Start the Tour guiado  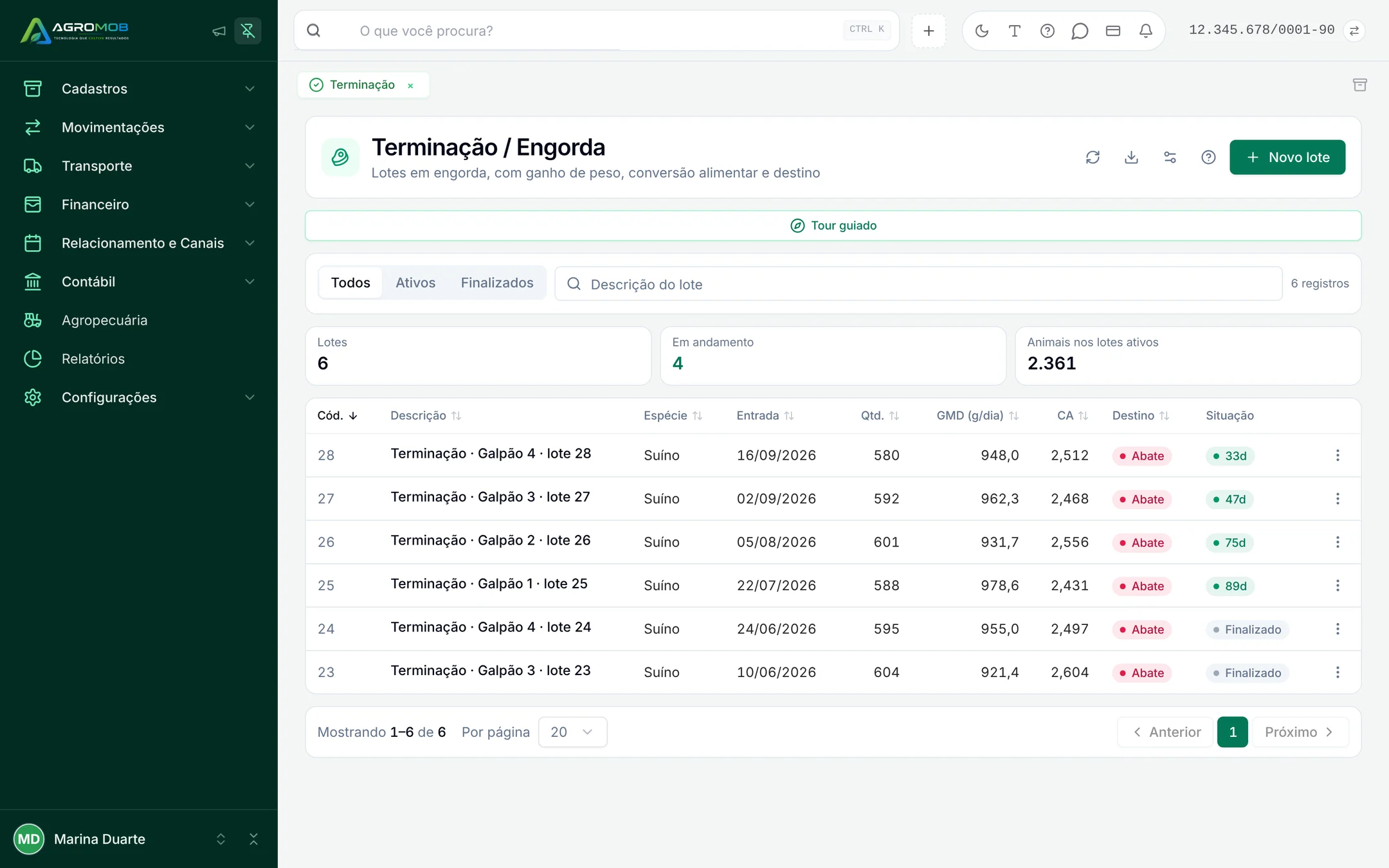(x=833, y=226)
